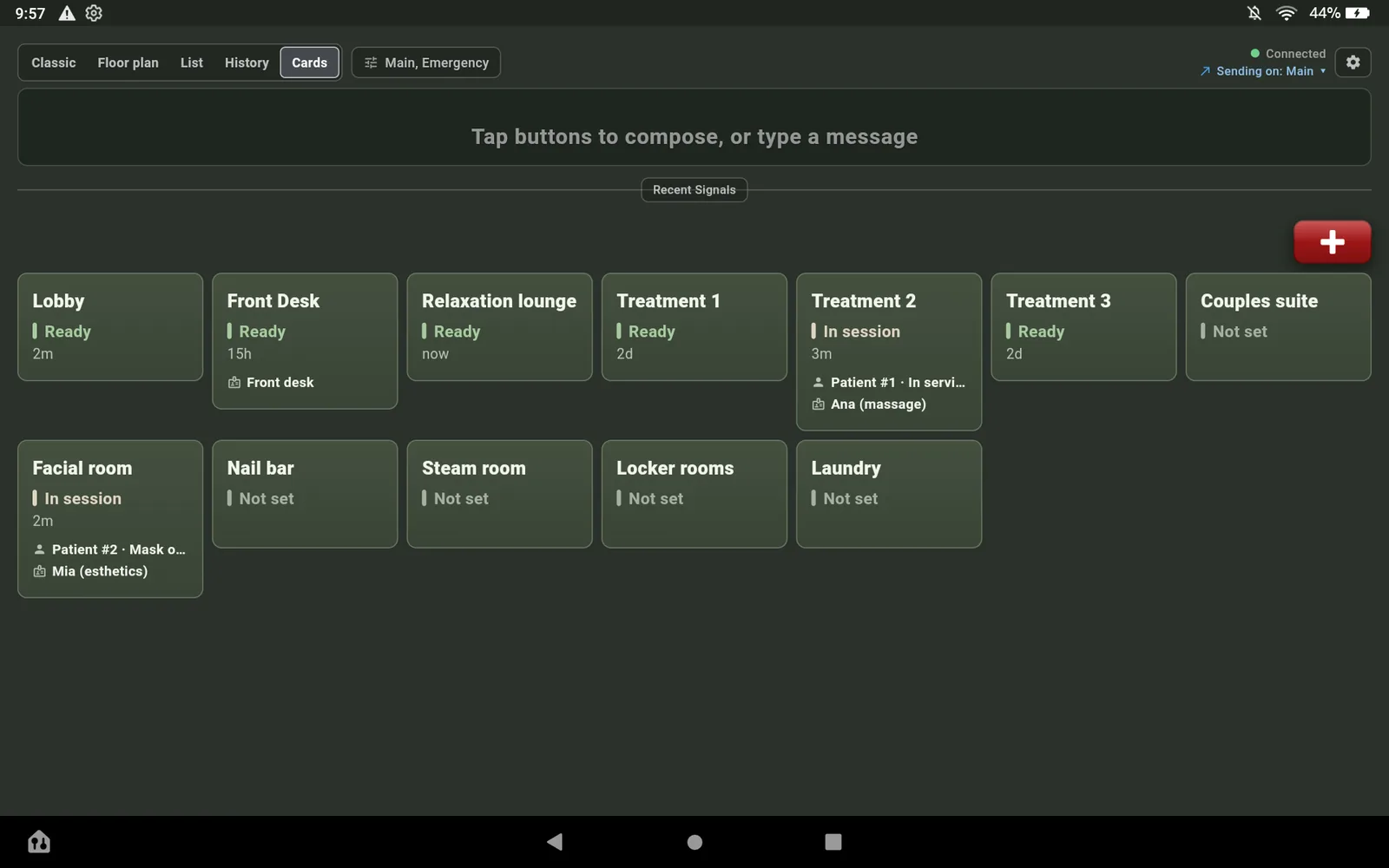Tap the status bar warning triangle icon

(67, 13)
